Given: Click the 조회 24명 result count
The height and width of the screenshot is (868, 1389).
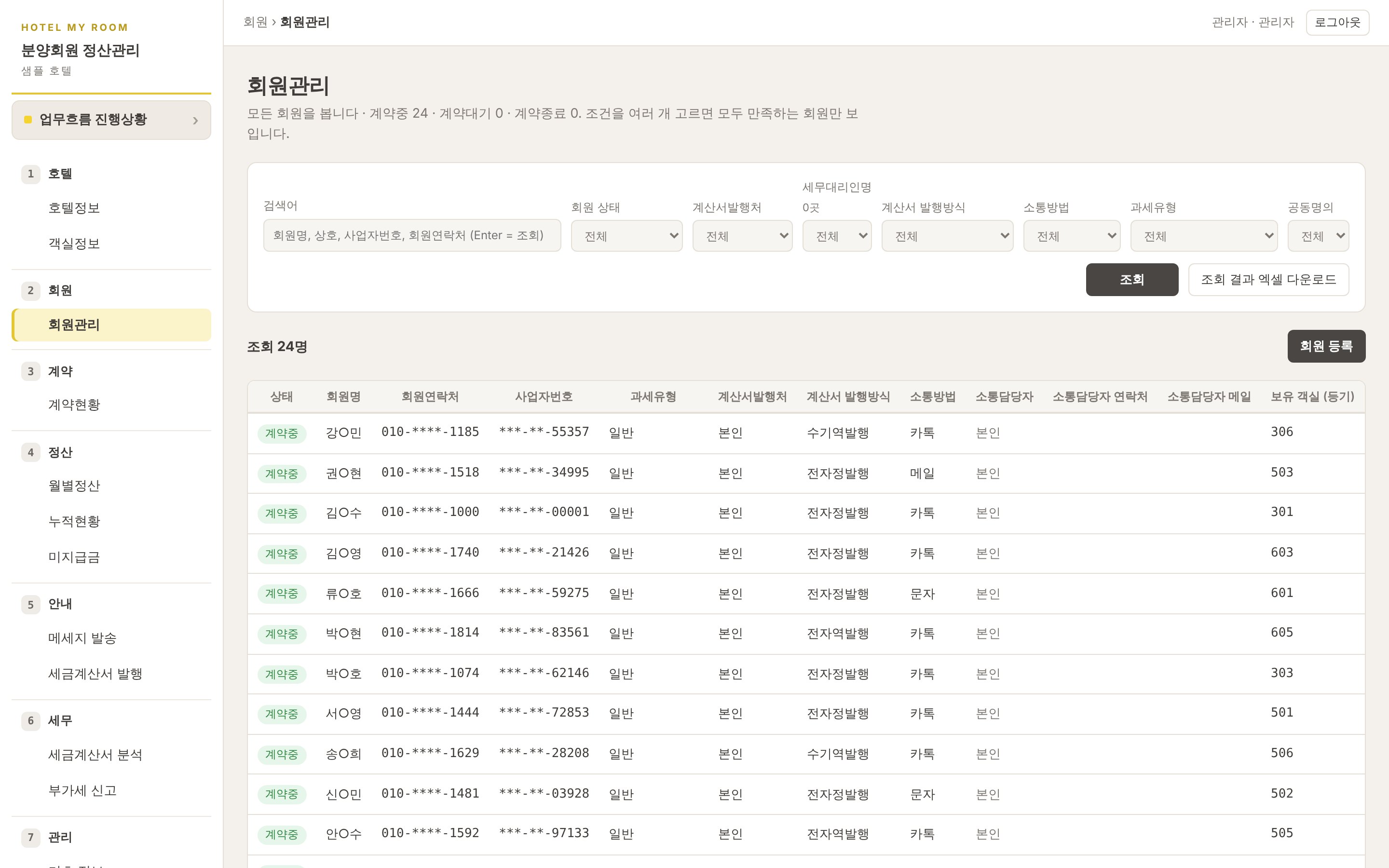Looking at the screenshot, I should pyautogui.click(x=277, y=347).
